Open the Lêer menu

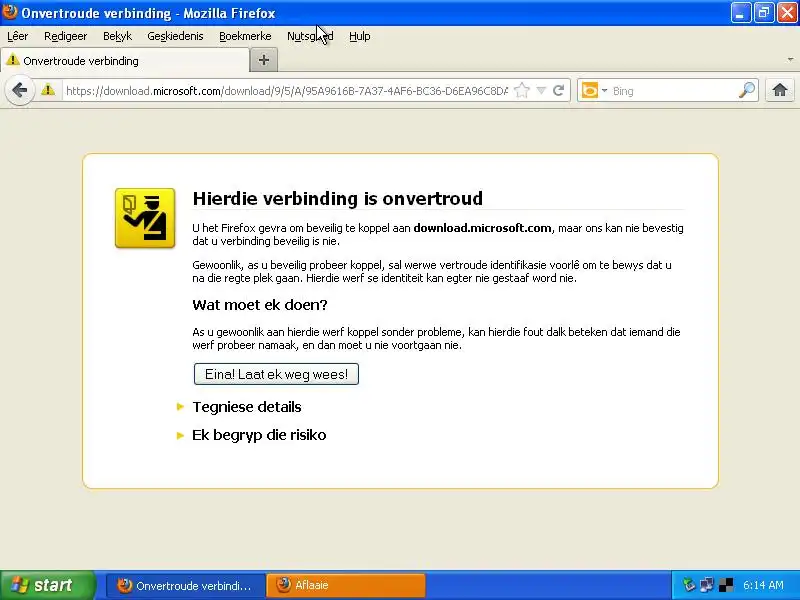(17, 36)
